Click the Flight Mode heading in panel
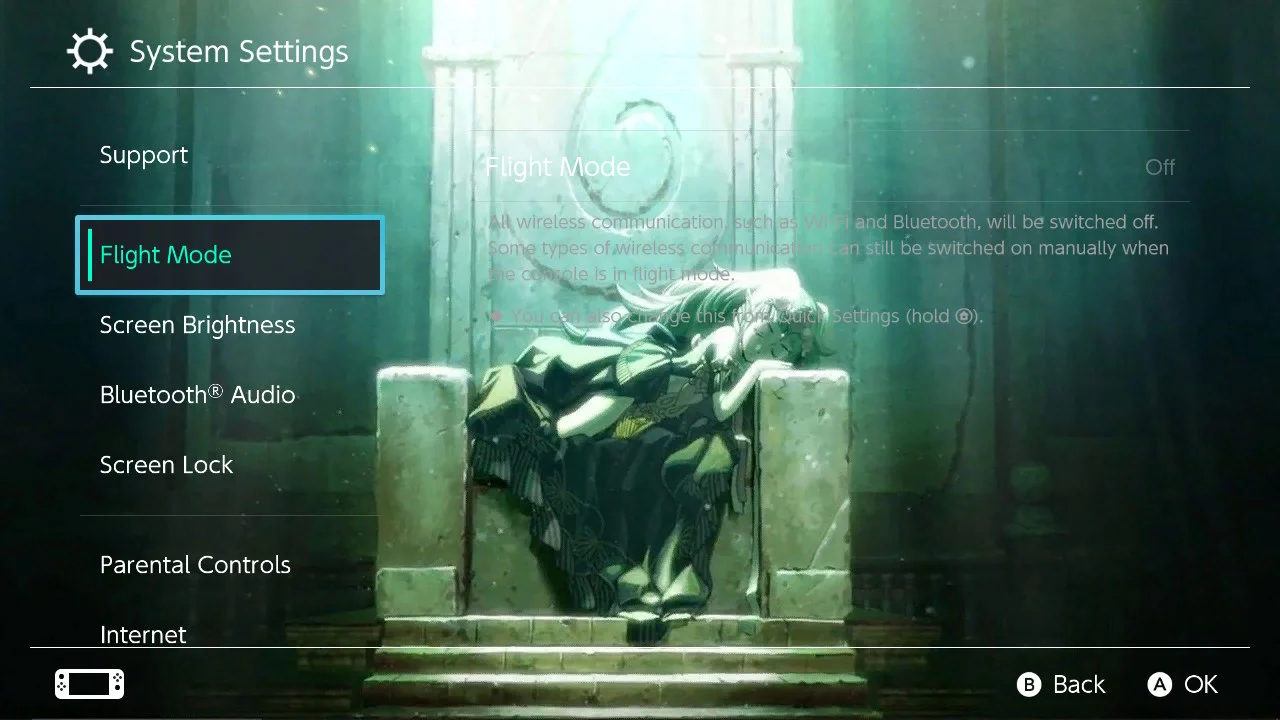The height and width of the screenshot is (720, 1280). (x=558, y=167)
